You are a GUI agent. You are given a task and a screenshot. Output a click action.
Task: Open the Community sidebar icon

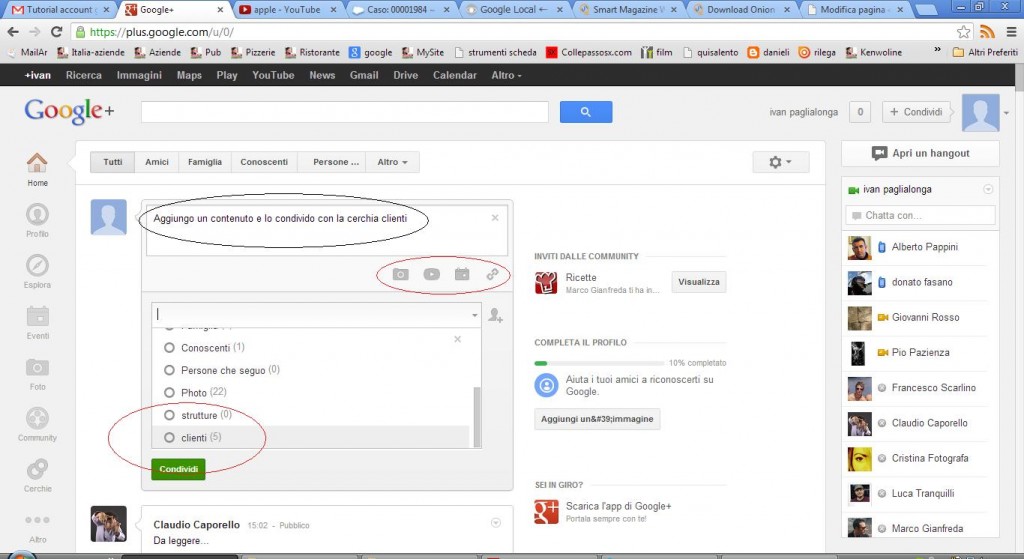(x=37, y=418)
